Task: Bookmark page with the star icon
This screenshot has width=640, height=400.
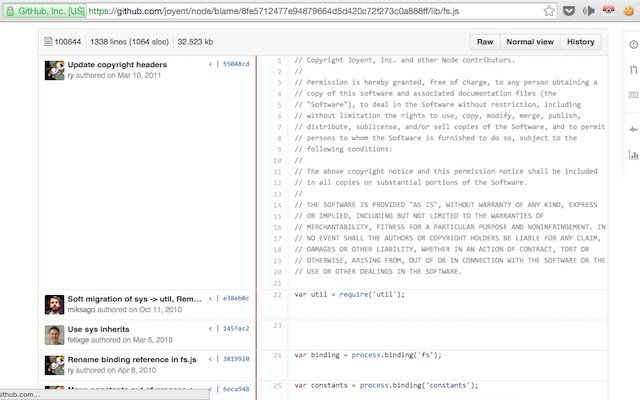Action: pyautogui.click(x=549, y=11)
